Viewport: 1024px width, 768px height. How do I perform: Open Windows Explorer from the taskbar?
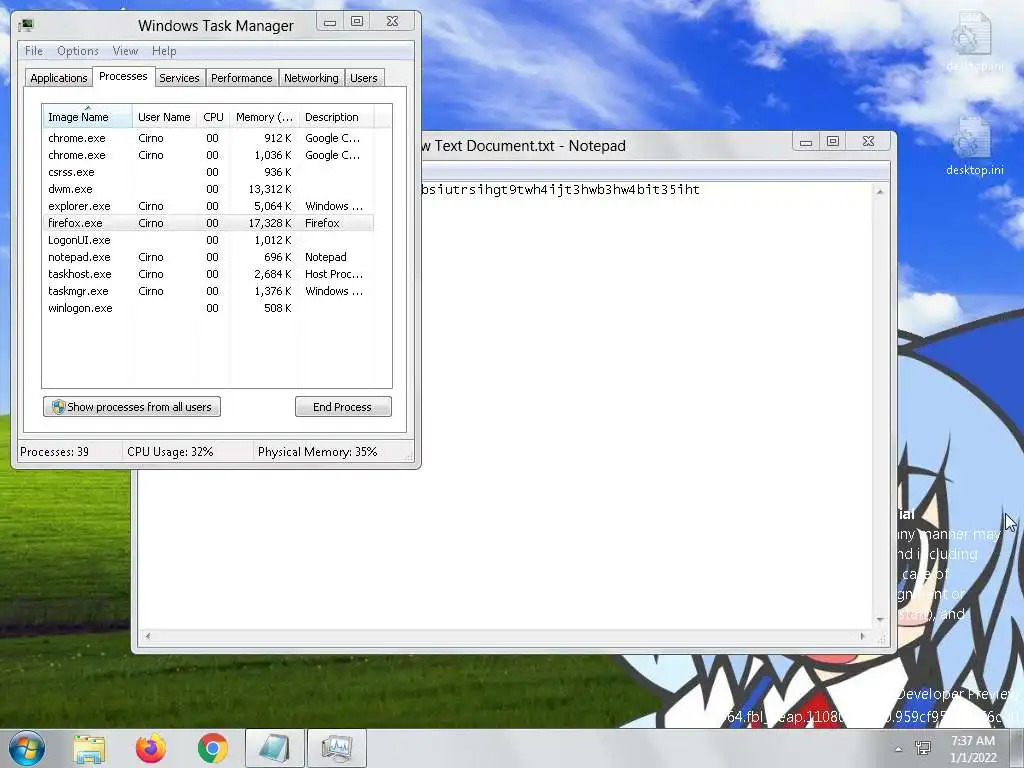point(89,749)
